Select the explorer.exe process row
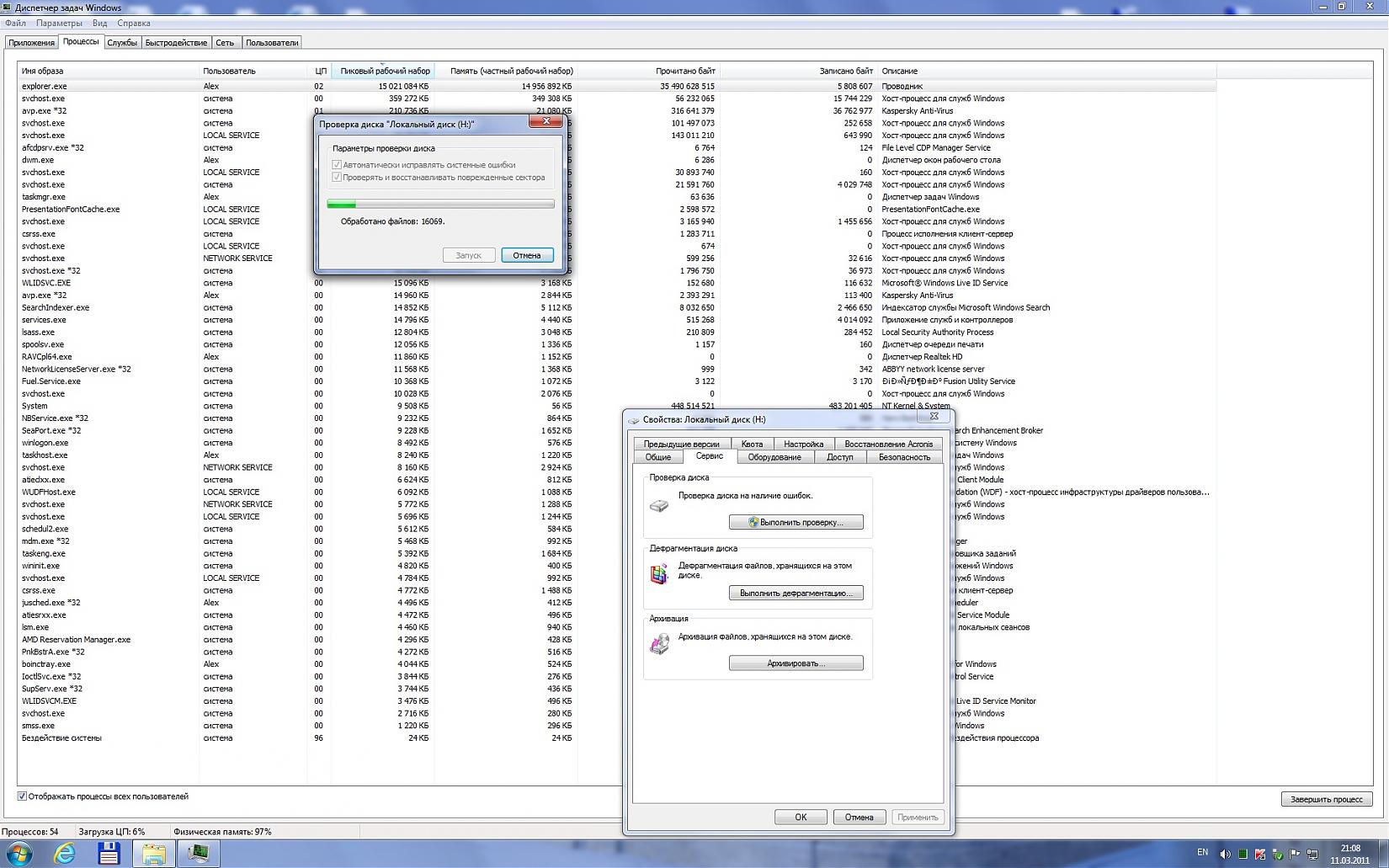Screen dimensions: 1389x868 click(44, 86)
